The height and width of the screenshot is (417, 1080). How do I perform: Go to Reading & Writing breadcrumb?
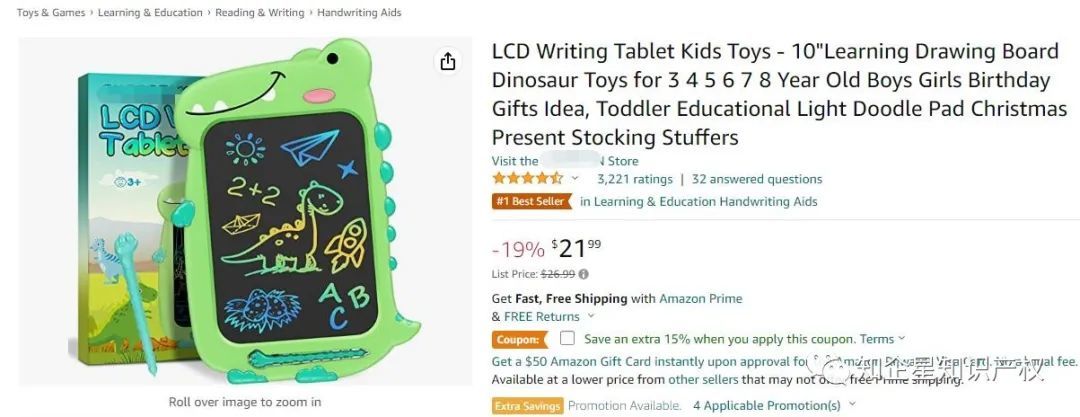click(260, 12)
